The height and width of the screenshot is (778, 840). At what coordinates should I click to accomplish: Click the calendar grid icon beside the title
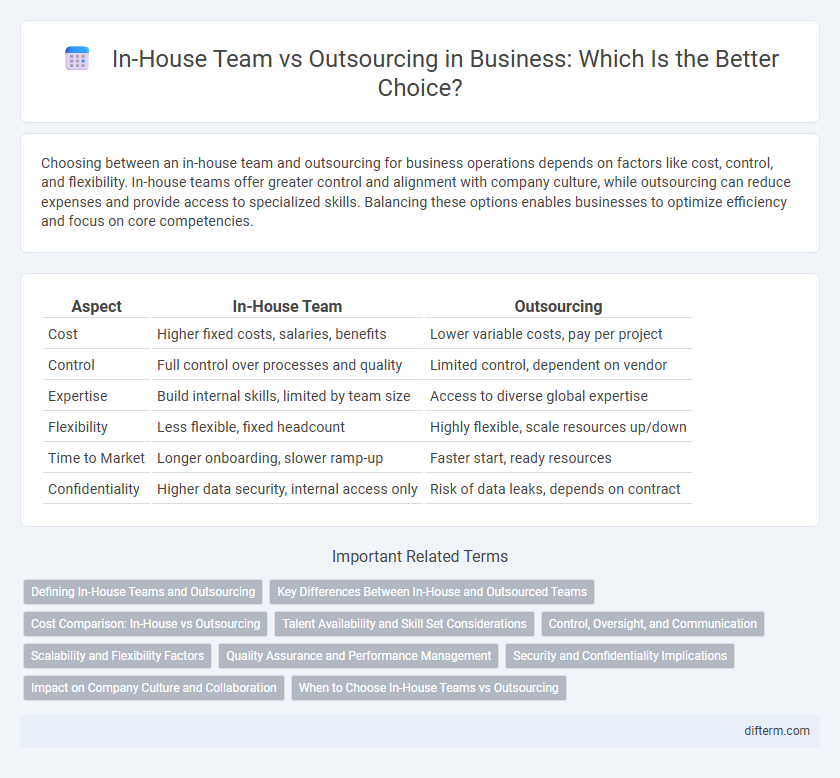coord(77,58)
